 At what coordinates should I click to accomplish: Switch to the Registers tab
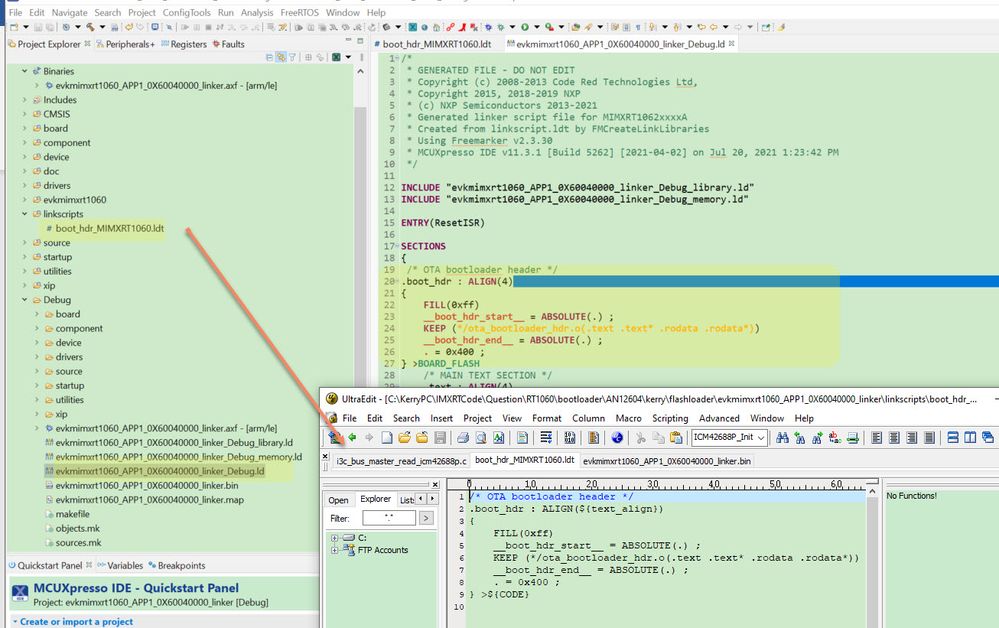coord(184,44)
